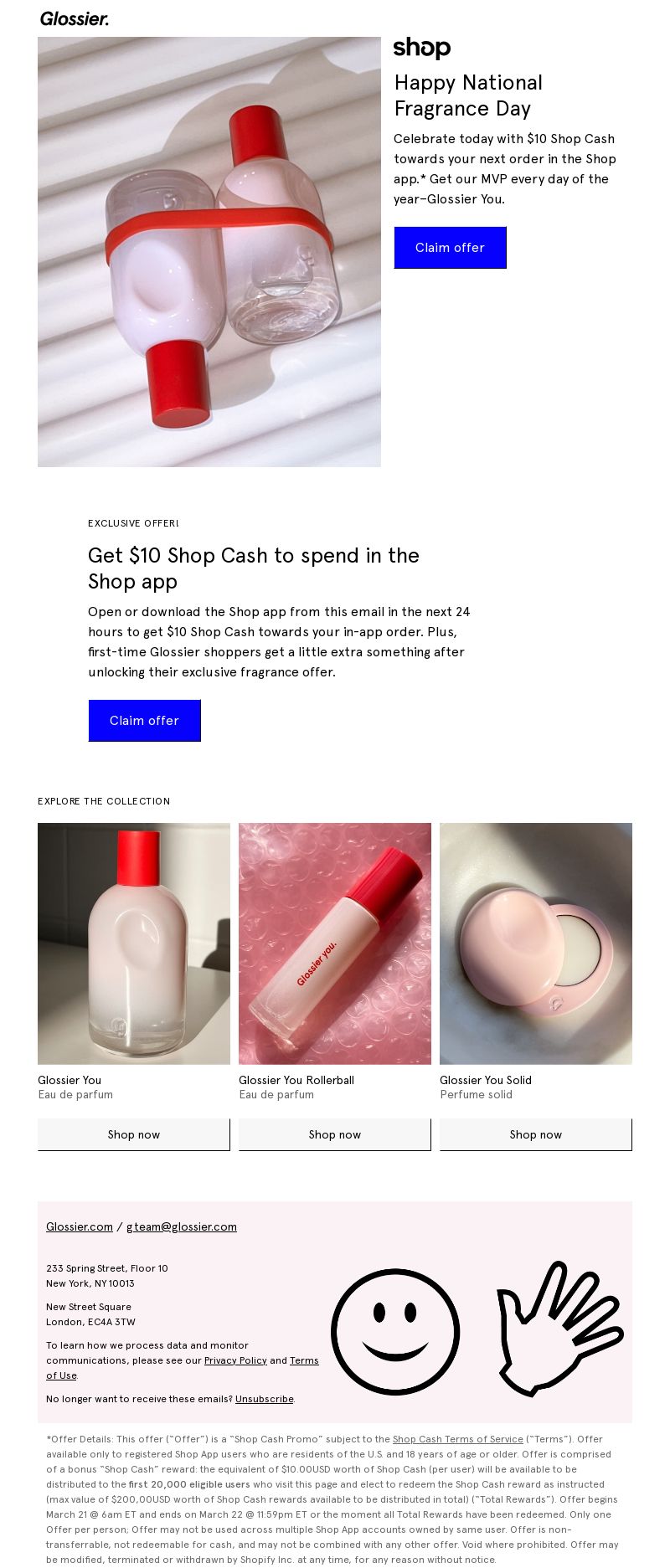
Task: Click the Unsubscribe link
Action: 265,1399
